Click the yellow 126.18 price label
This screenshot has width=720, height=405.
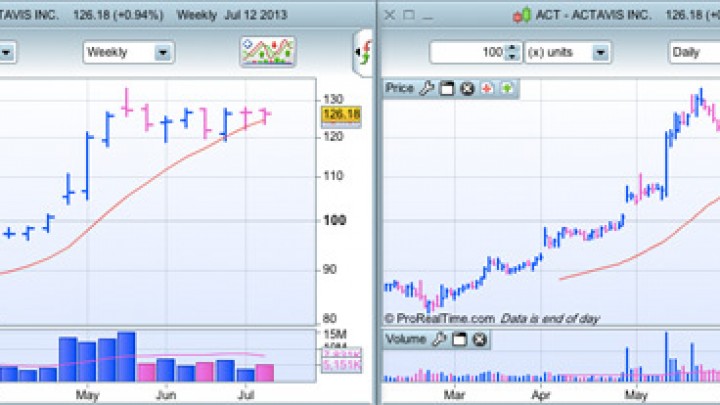click(x=342, y=114)
